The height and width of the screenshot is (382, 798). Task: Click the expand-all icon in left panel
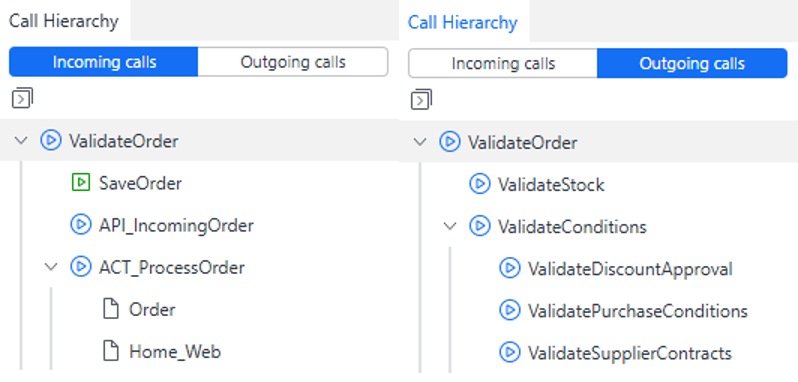22,98
